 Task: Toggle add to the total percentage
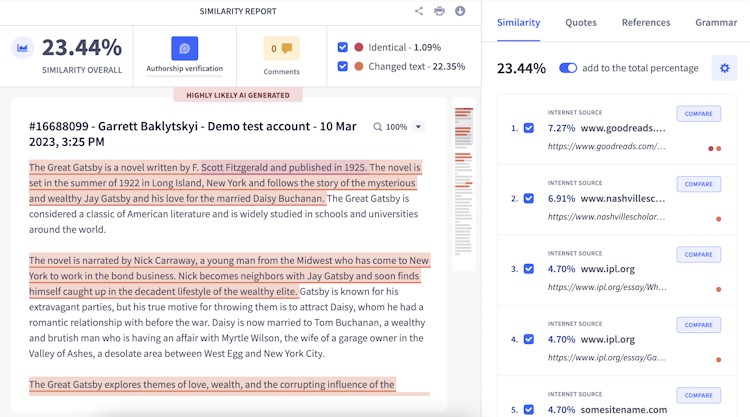tap(568, 68)
